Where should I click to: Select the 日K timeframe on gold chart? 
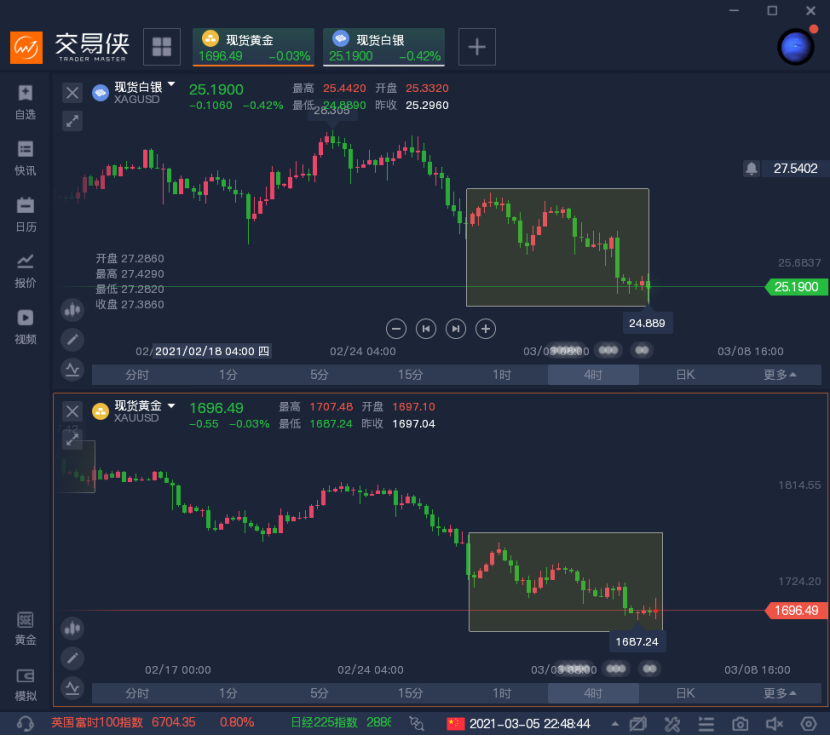[x=684, y=693]
